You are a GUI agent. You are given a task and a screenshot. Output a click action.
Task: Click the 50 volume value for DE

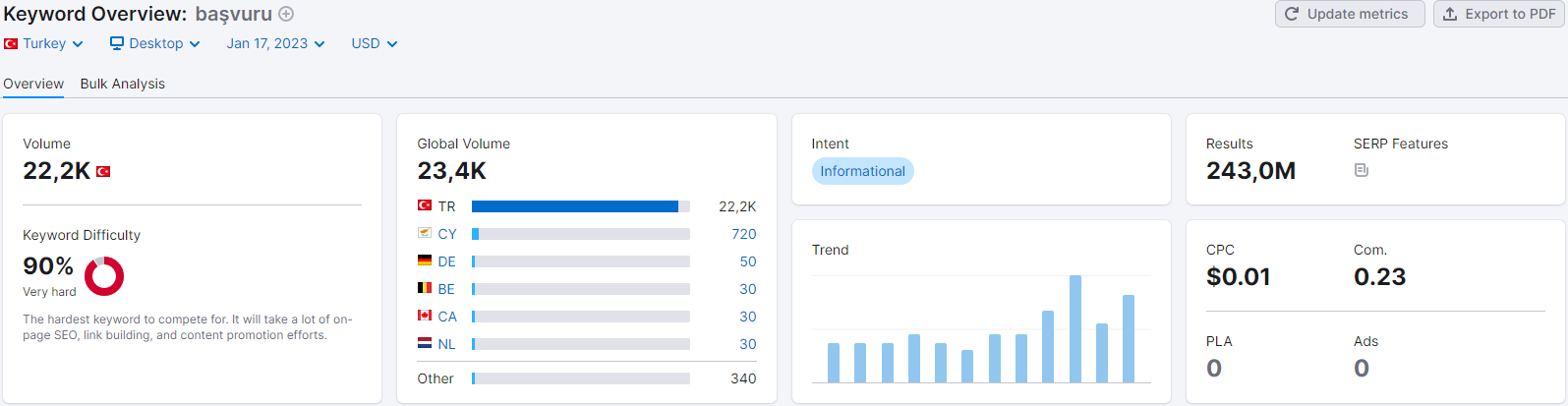pyautogui.click(x=748, y=261)
